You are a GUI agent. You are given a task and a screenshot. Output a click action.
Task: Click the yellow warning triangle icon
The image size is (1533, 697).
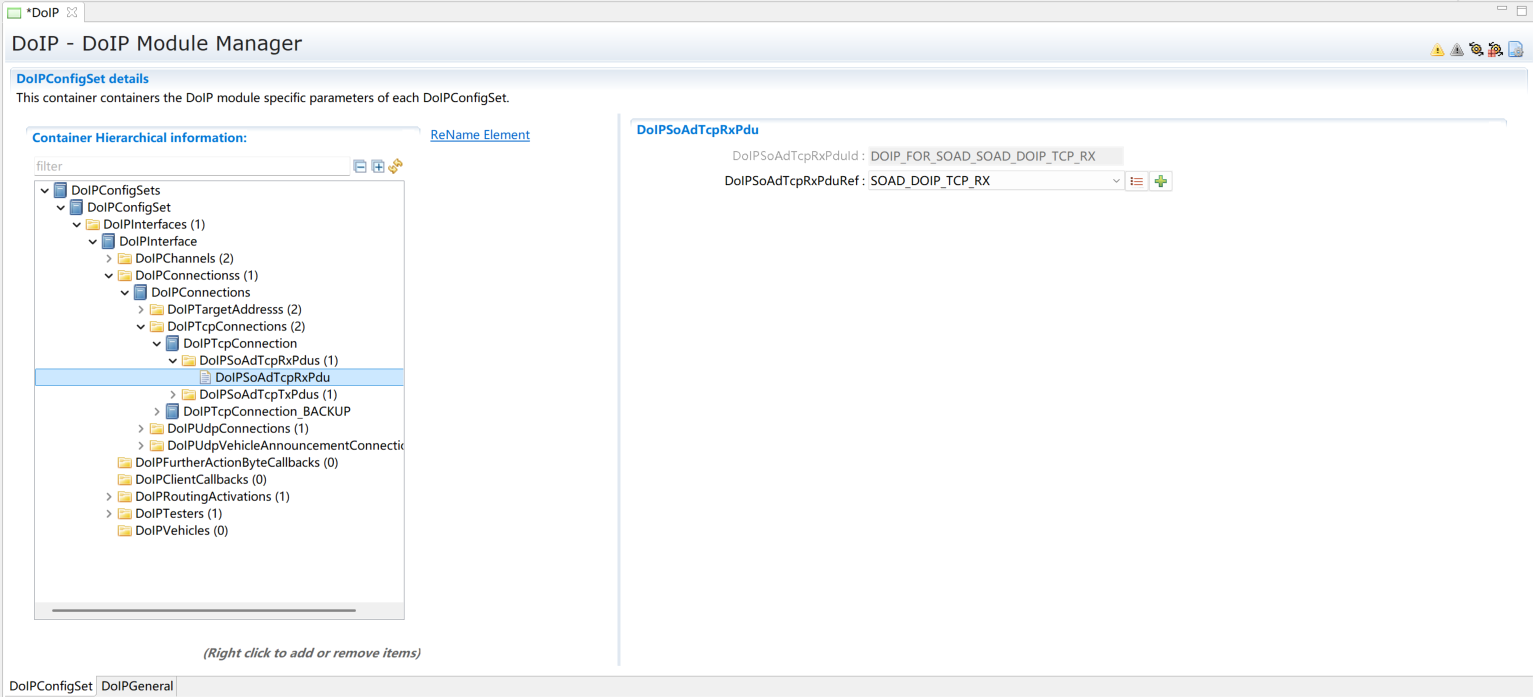coord(1437,50)
